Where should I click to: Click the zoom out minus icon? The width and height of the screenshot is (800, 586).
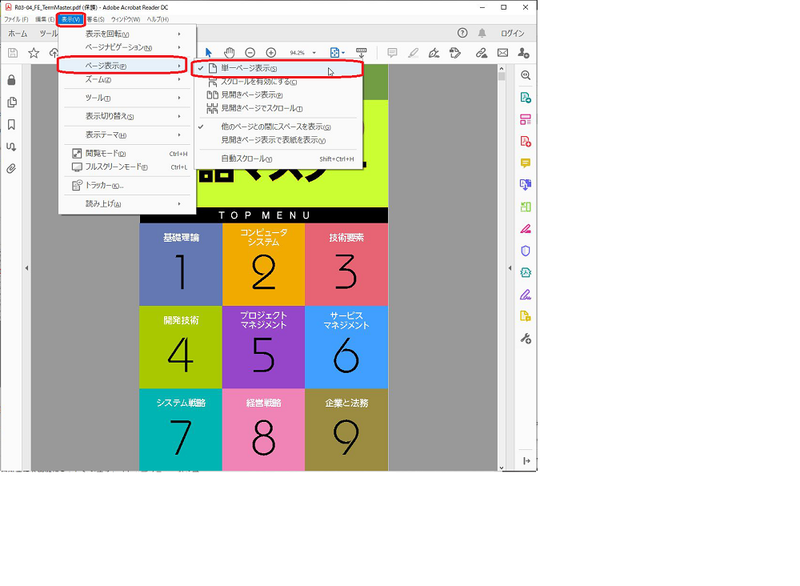tap(250, 53)
